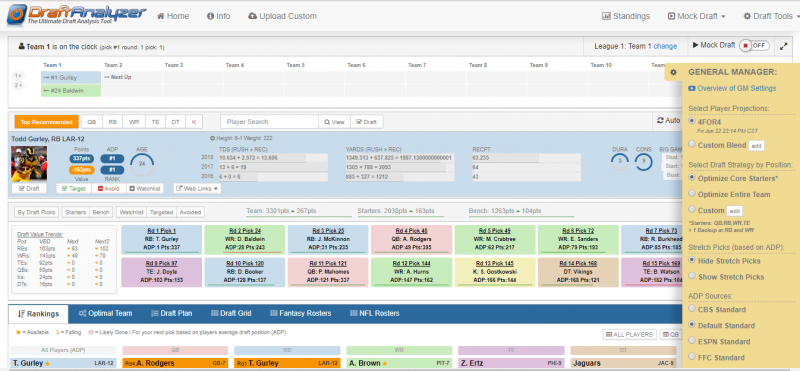800x371 pixels.
Task: Select the Custom Blend projections radio
Action: coord(692,144)
